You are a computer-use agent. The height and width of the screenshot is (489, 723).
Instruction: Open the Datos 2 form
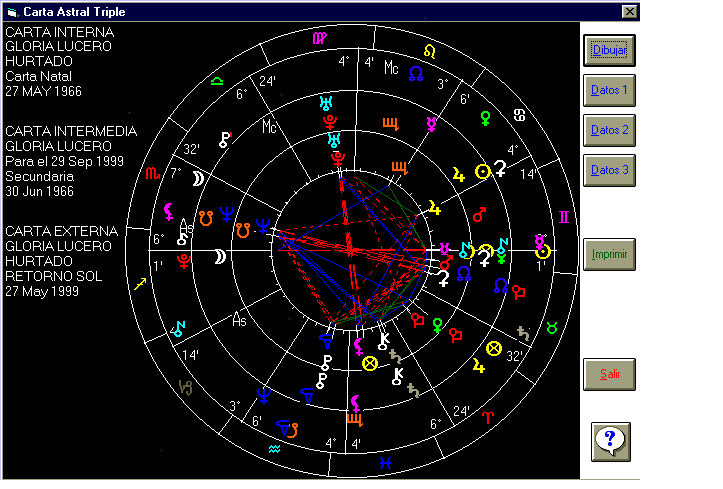pos(609,130)
